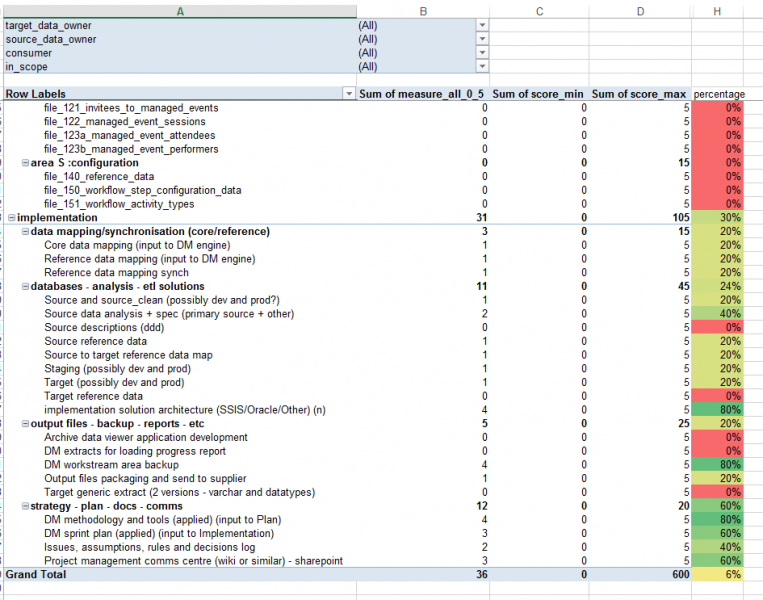This screenshot has height=600, width=763.
Task: Collapse databases - analysis - etl solutions group
Action: (24, 286)
